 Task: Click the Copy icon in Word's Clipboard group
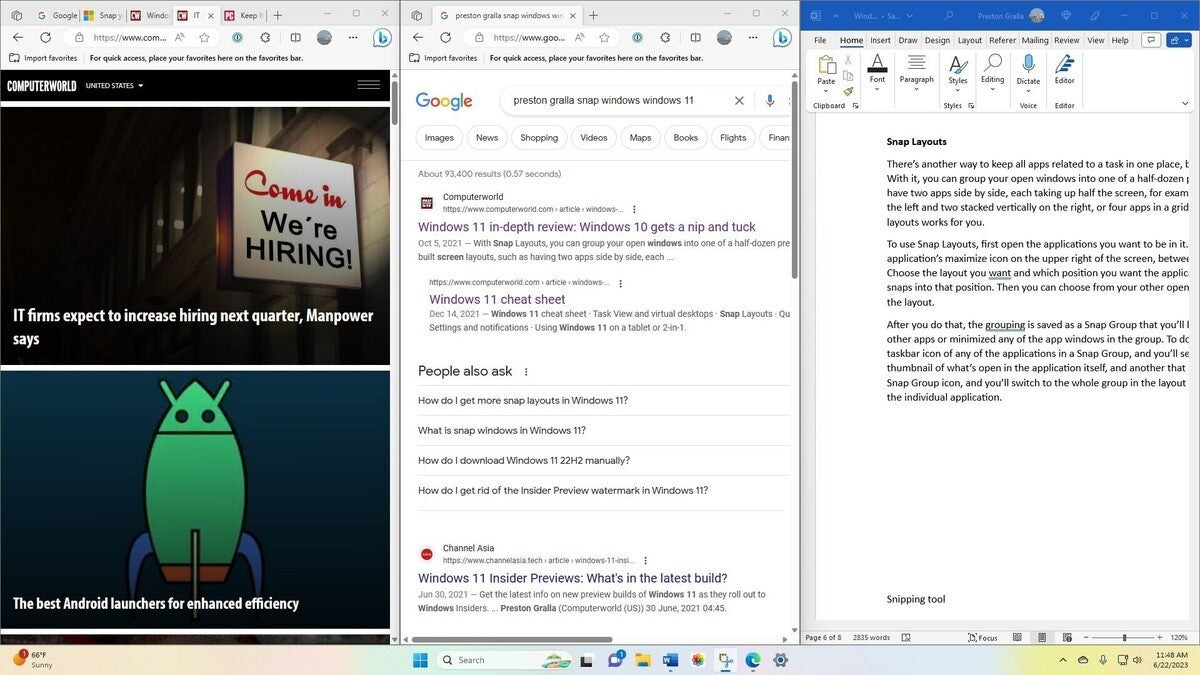click(x=848, y=75)
